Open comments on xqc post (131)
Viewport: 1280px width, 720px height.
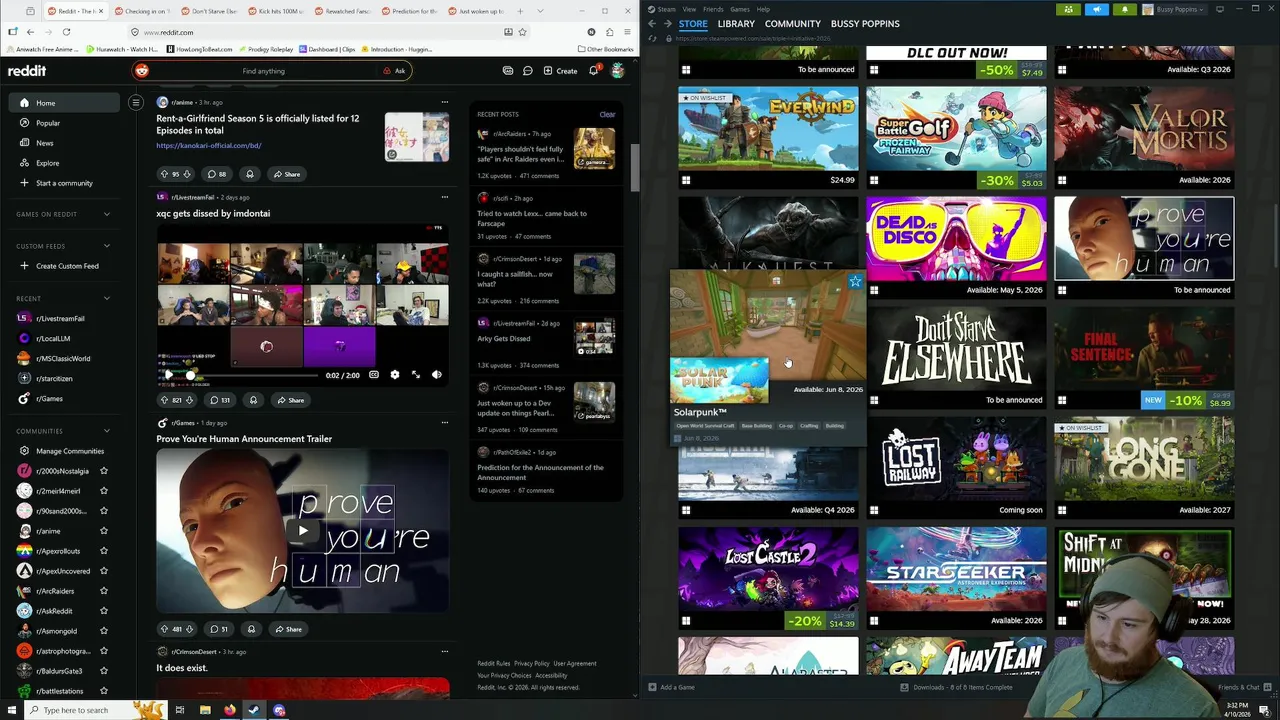(219, 400)
